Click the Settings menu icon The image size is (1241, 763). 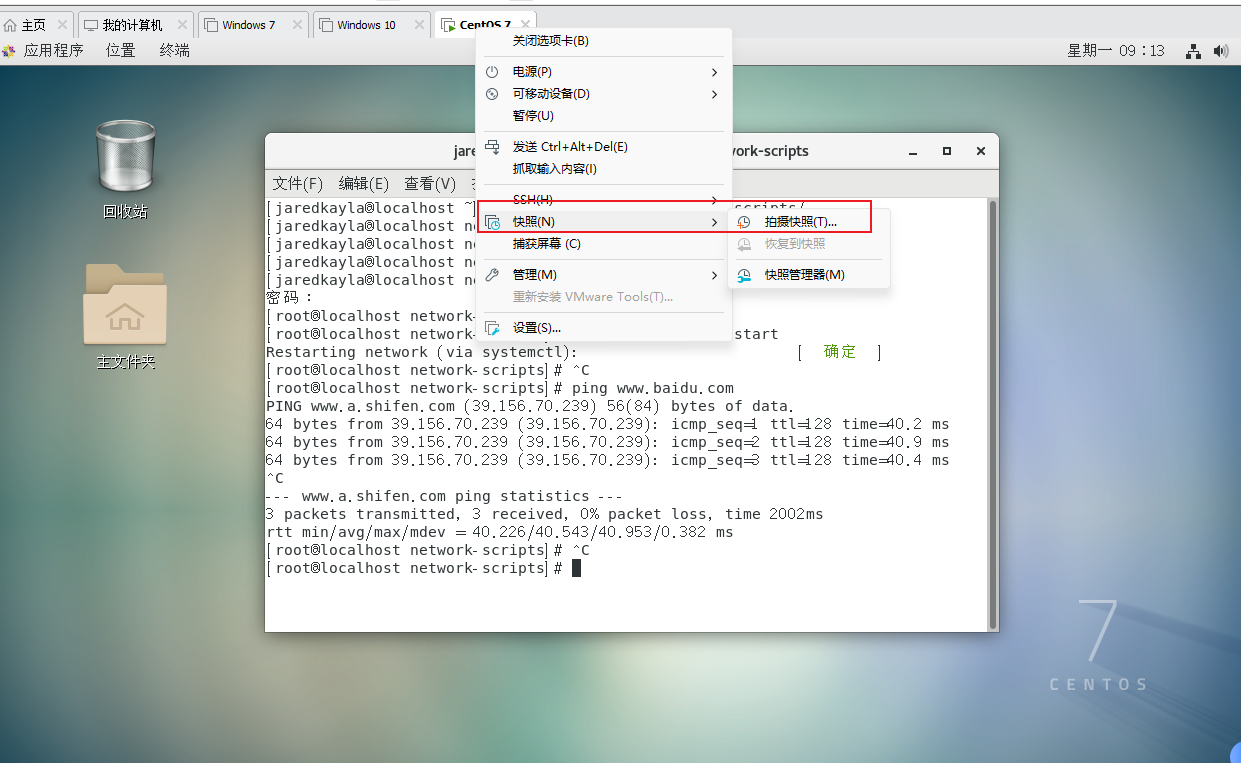coord(492,328)
